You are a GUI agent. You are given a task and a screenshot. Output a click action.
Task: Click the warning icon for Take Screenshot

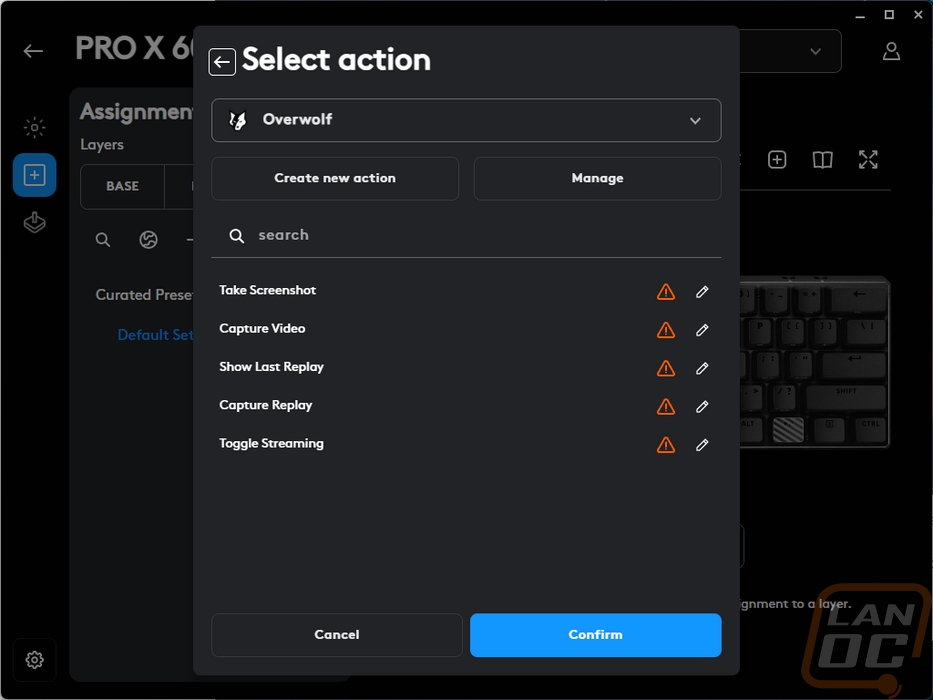(666, 292)
